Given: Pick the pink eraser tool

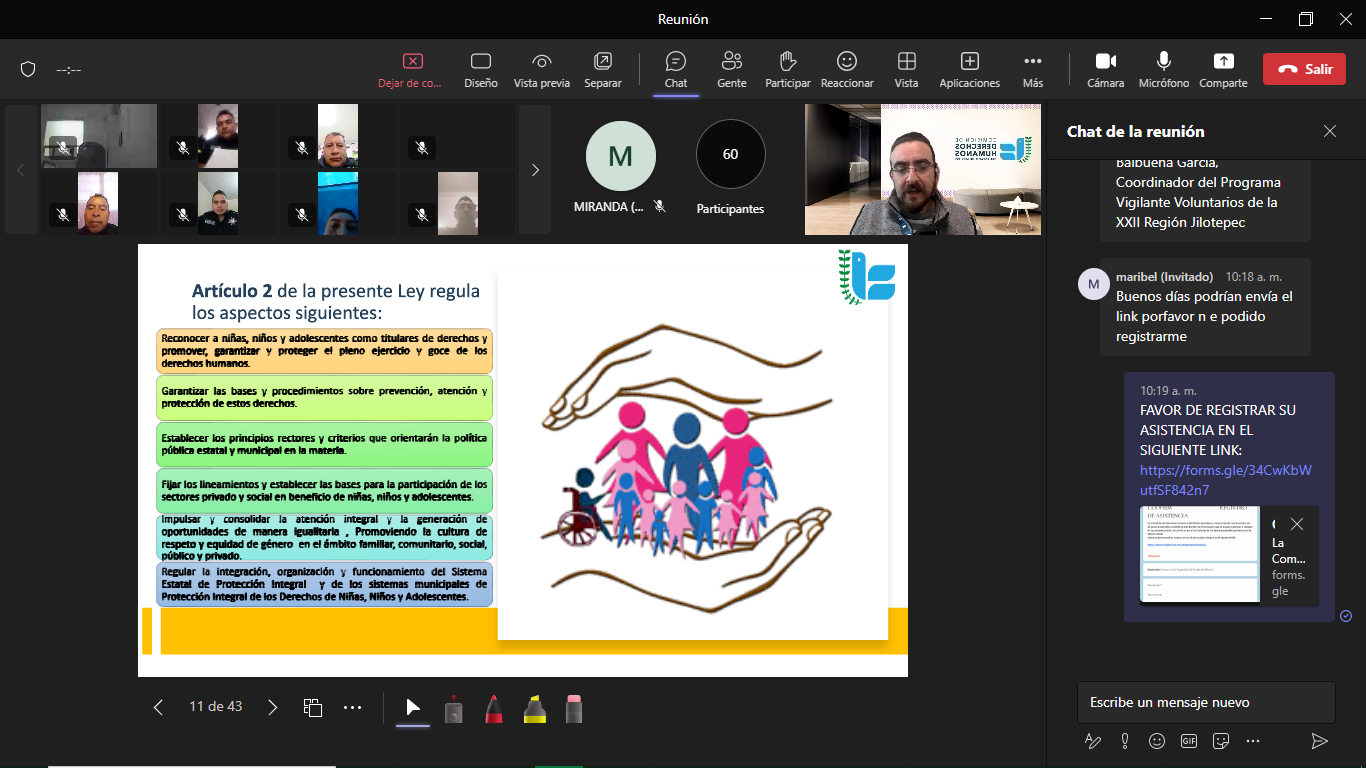Looking at the screenshot, I should click(574, 708).
